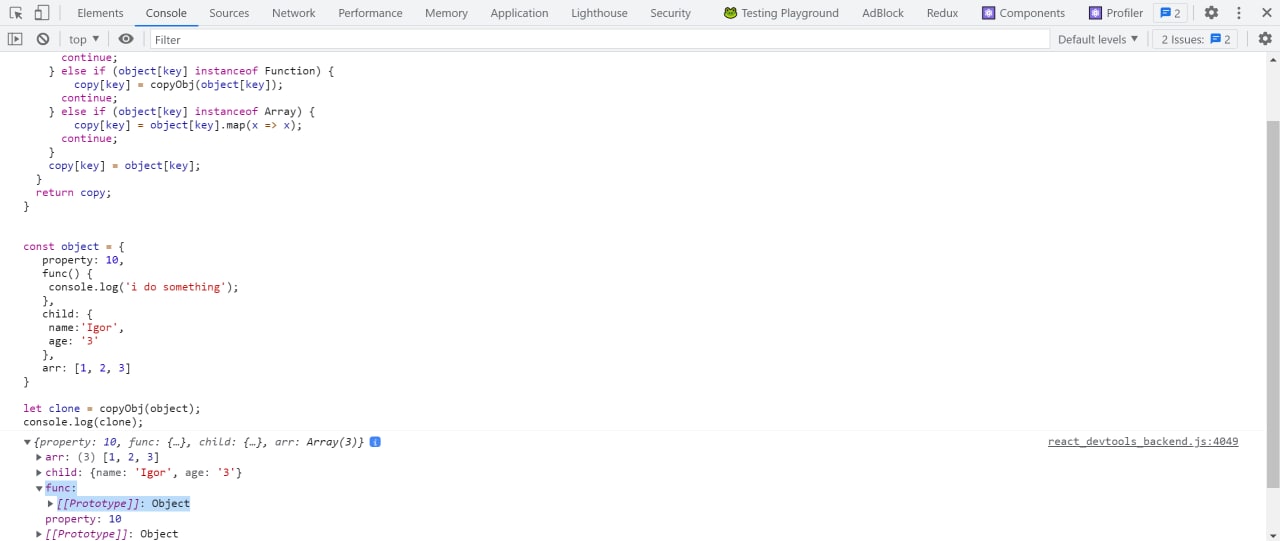This screenshot has height=541, width=1280.
Task: Open console settings gear in filter bar
Action: tap(1265, 39)
